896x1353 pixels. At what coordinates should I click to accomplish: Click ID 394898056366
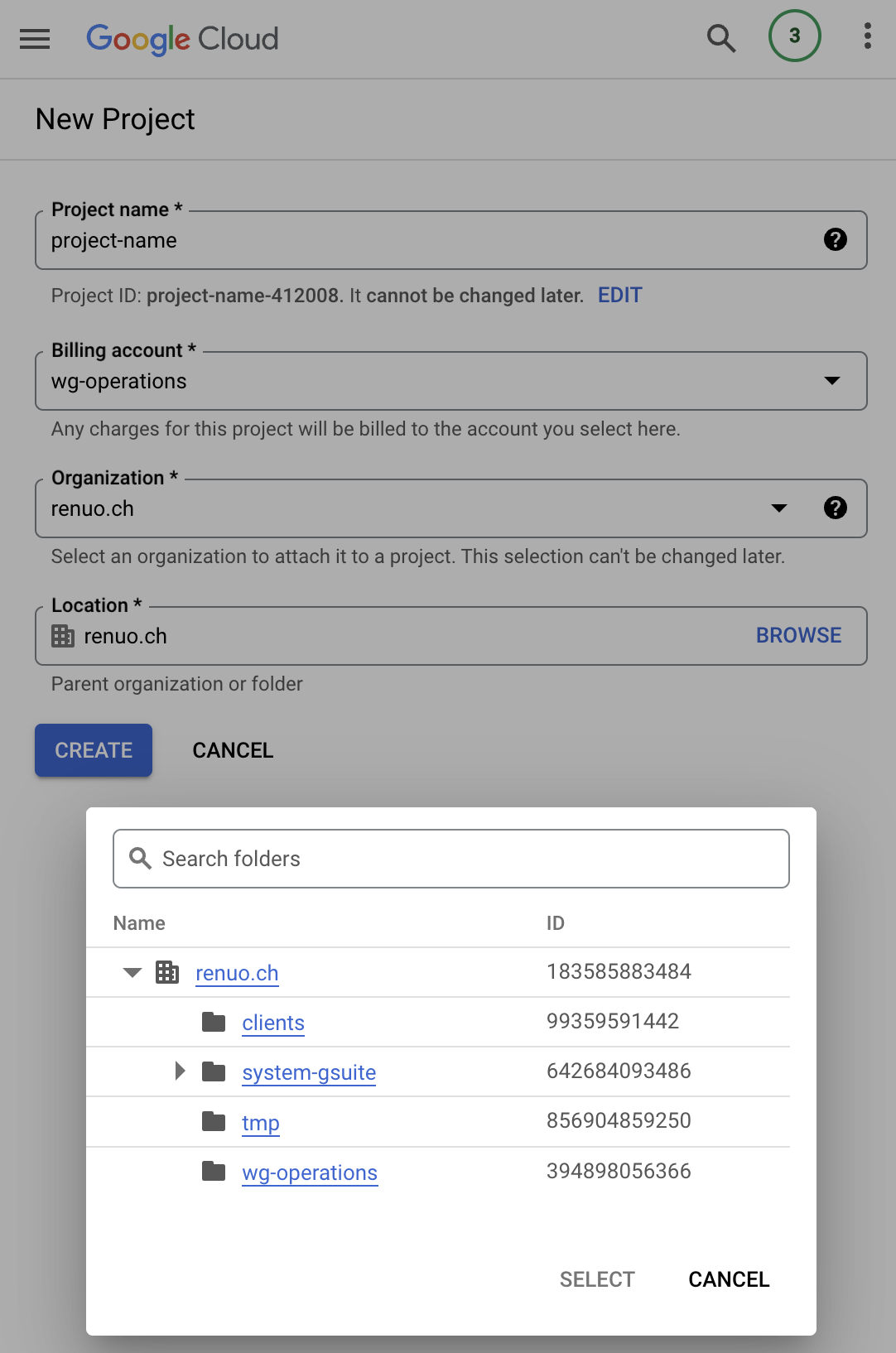[619, 1171]
